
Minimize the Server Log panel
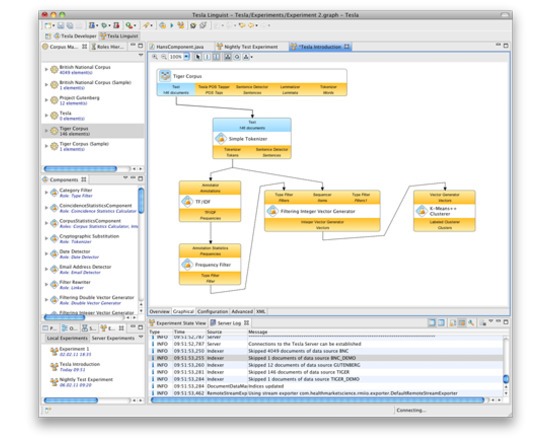coord(498,321)
